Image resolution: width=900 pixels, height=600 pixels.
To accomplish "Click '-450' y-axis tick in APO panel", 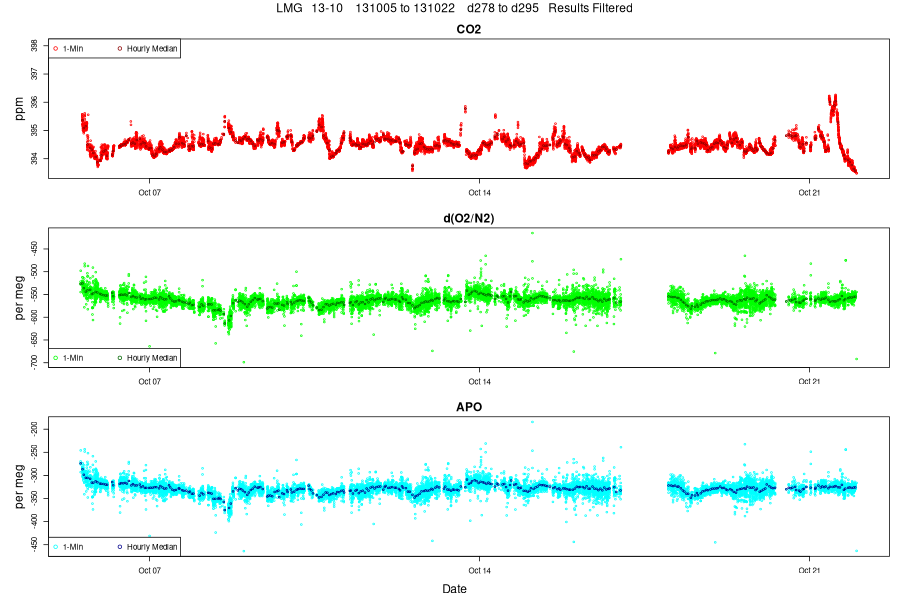I will coord(34,544).
